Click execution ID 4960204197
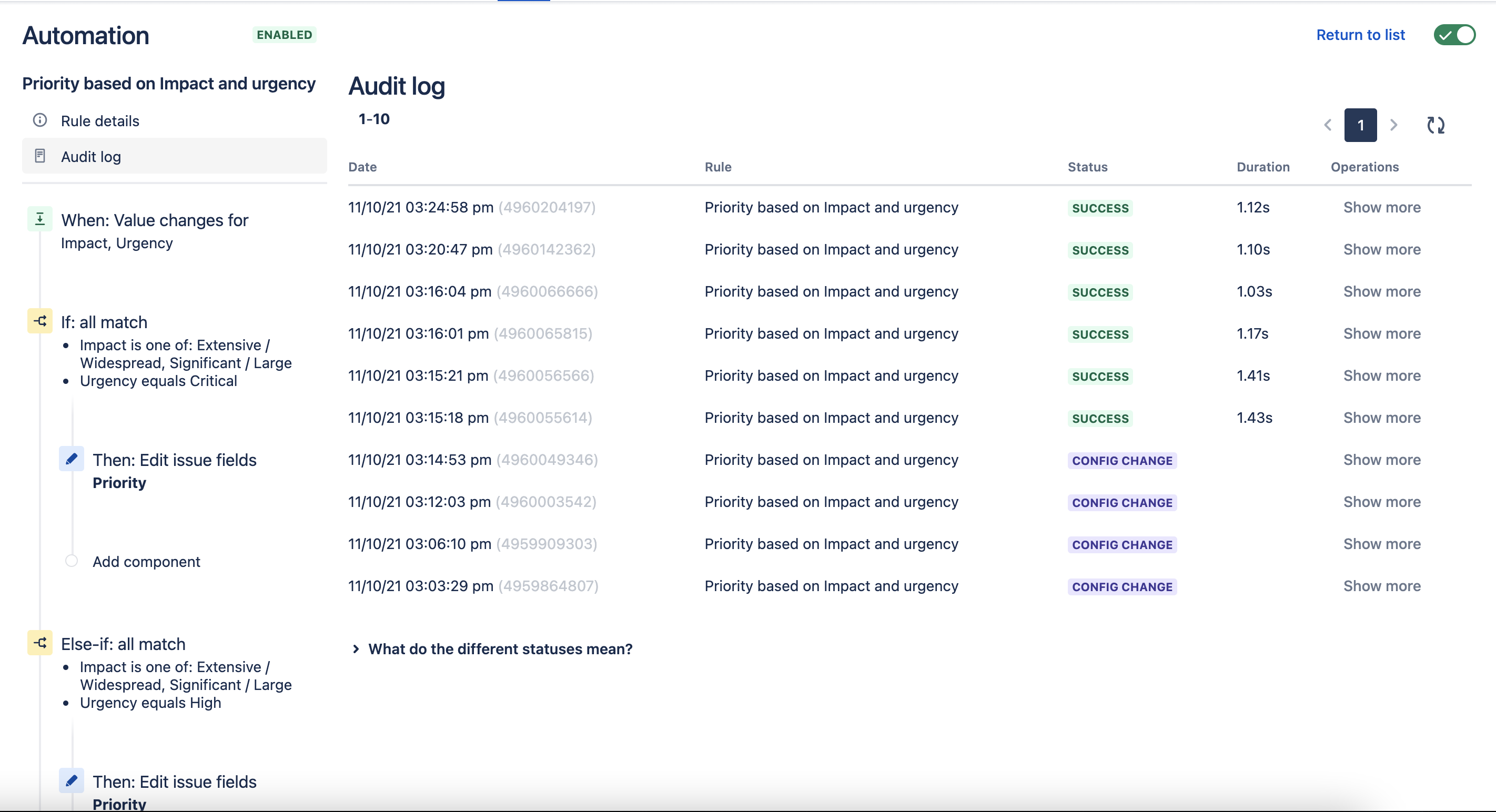Viewport: 1496px width, 812px height. coord(547,207)
